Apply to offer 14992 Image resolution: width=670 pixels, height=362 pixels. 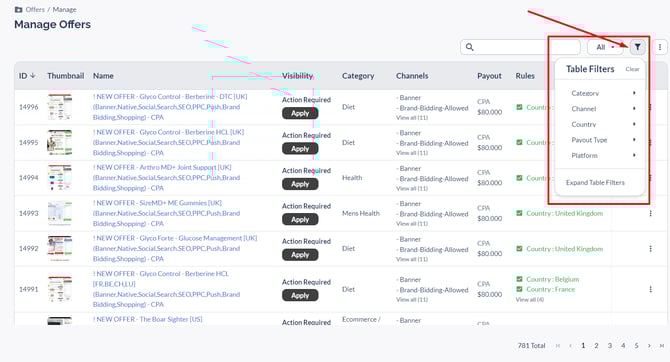click(x=300, y=255)
